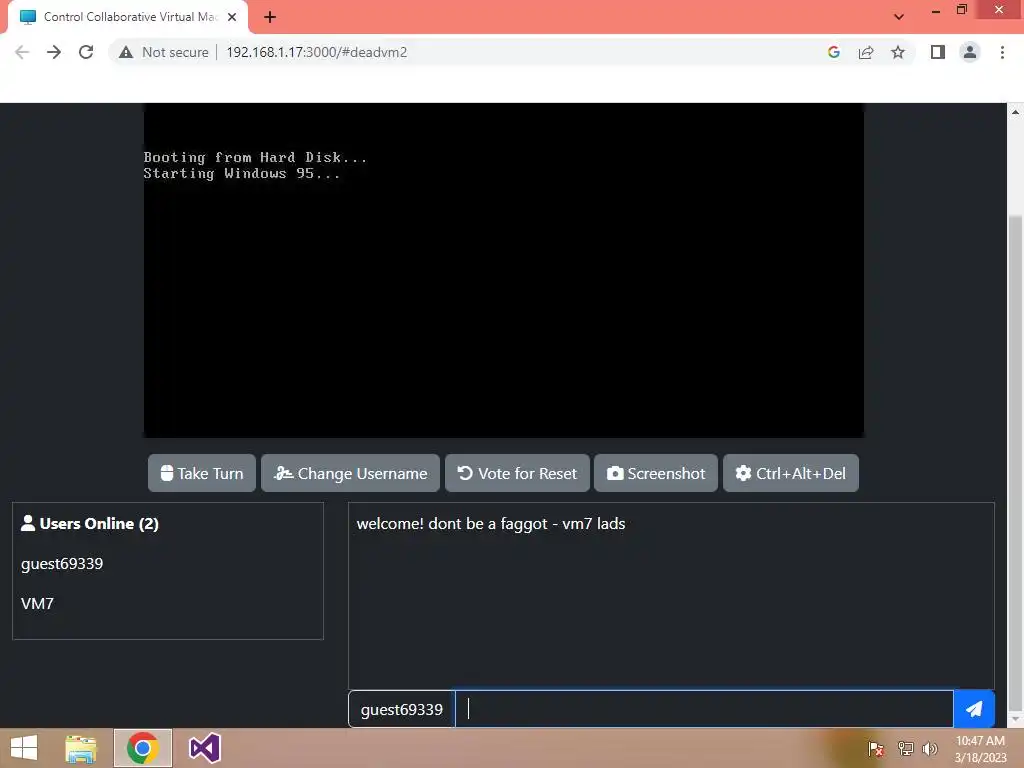Click the network tray icon

(x=905, y=748)
